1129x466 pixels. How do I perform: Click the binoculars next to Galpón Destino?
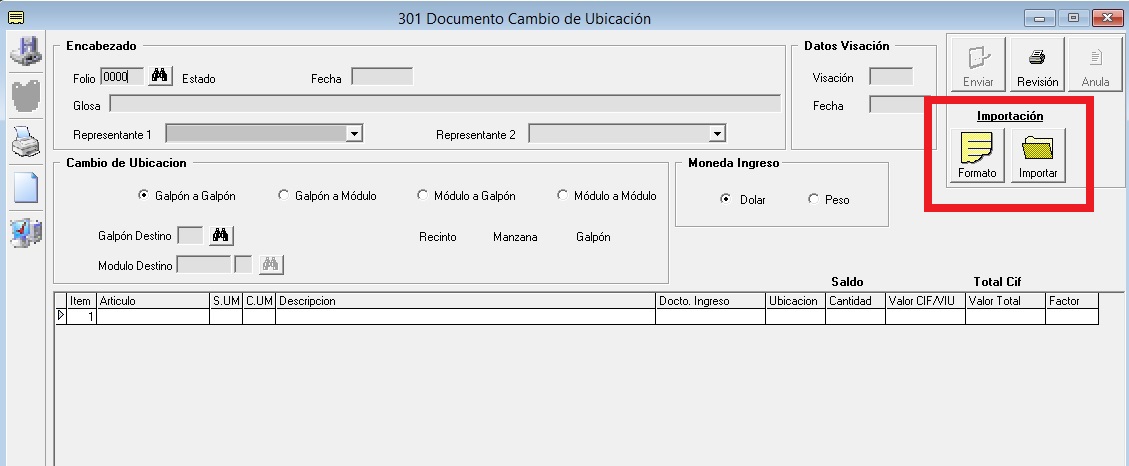pyautogui.click(x=221, y=235)
